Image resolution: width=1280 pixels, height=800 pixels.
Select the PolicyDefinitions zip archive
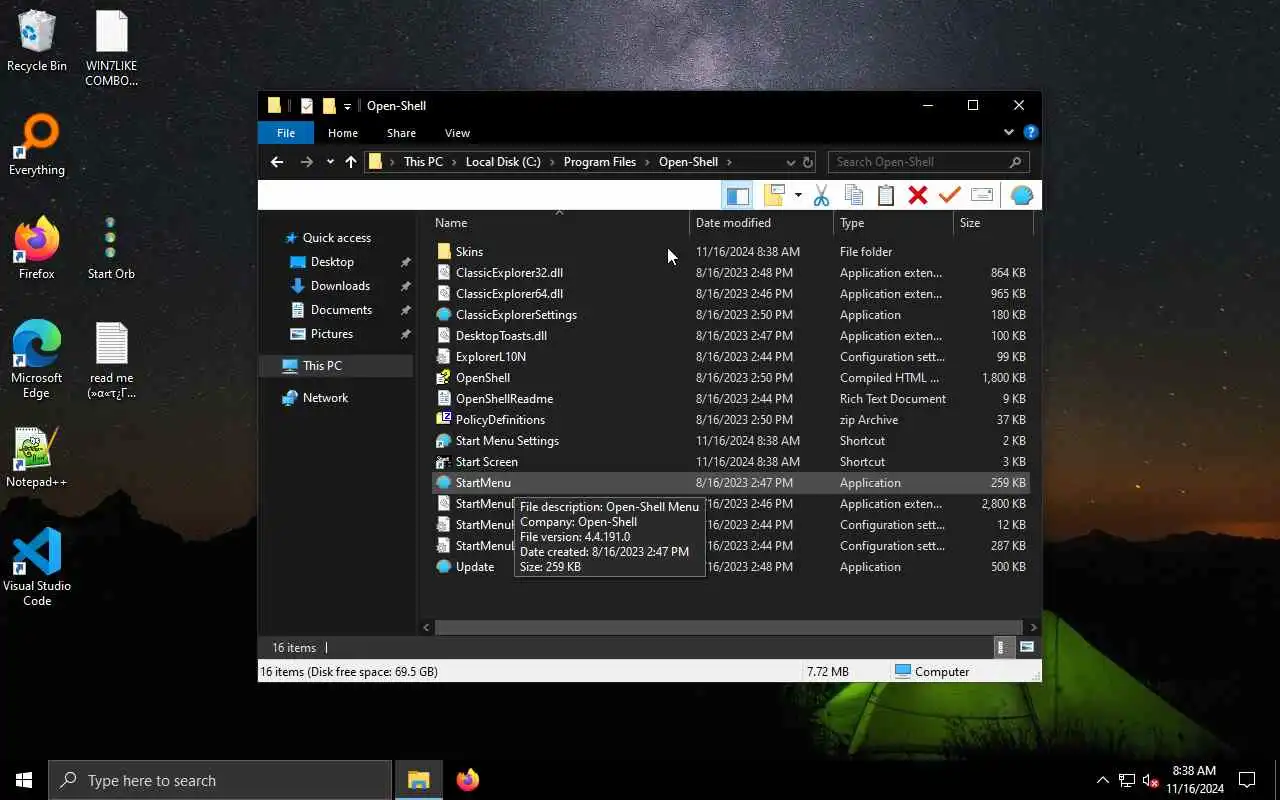pos(500,420)
